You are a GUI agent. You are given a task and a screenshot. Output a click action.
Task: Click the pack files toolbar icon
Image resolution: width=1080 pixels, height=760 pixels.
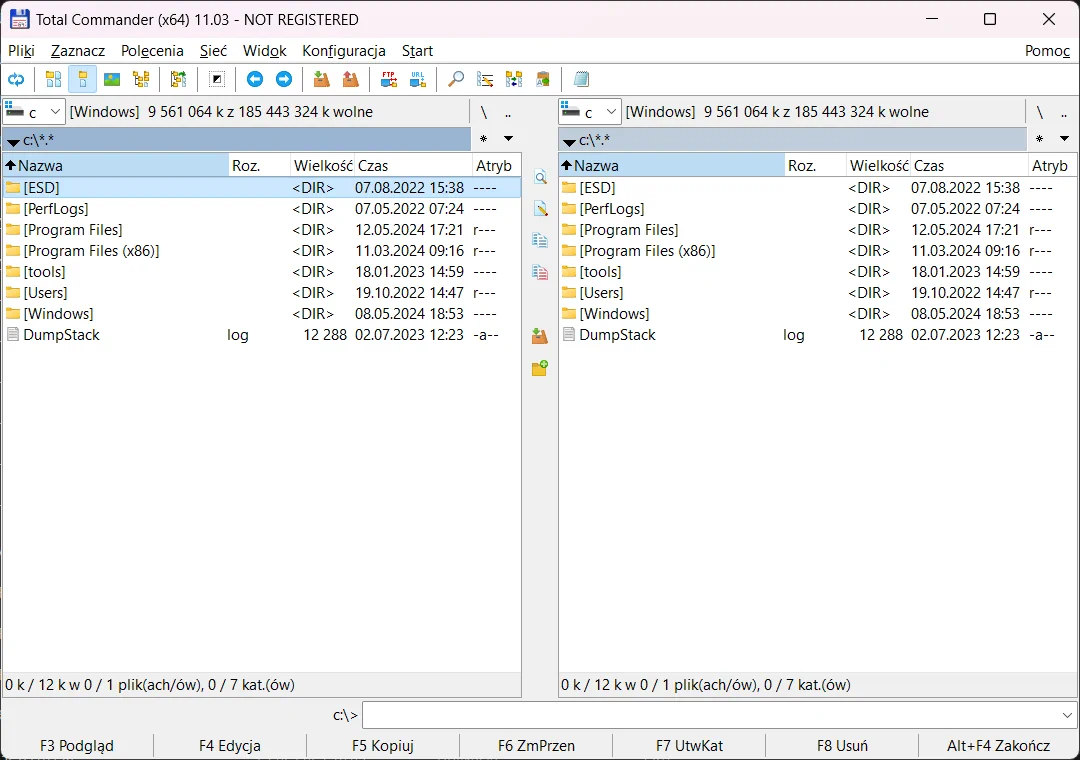coord(321,79)
